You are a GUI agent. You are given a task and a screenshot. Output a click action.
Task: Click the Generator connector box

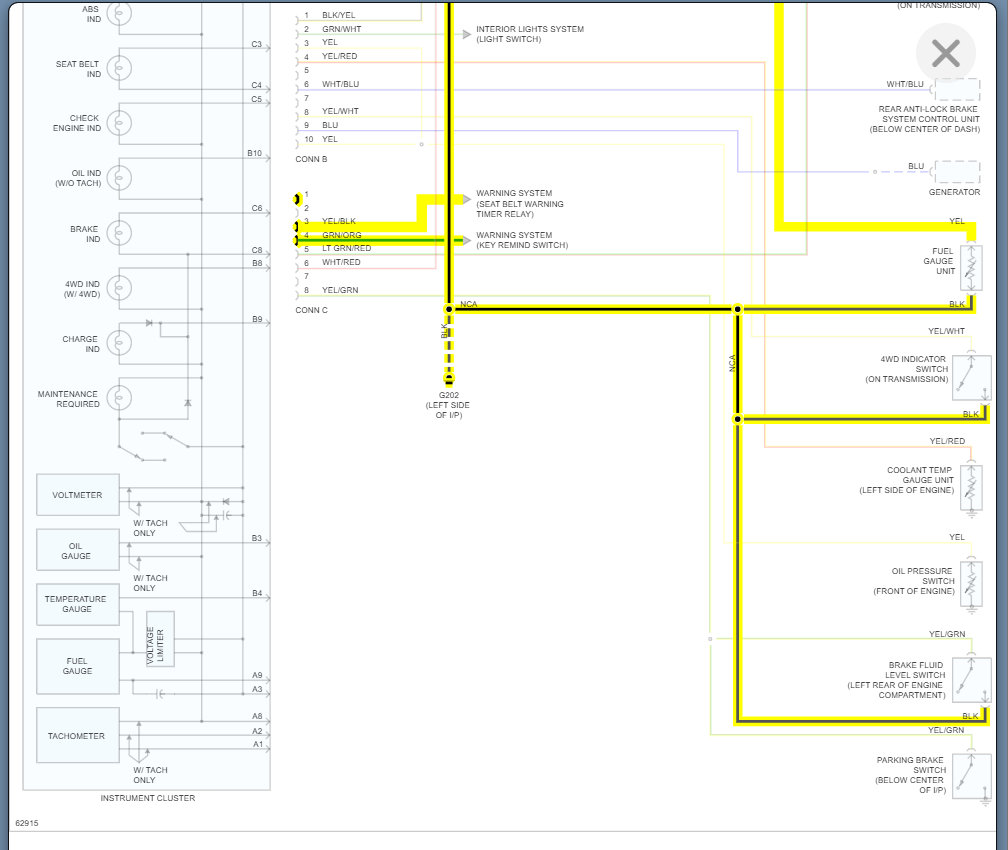pyautogui.click(x=957, y=172)
